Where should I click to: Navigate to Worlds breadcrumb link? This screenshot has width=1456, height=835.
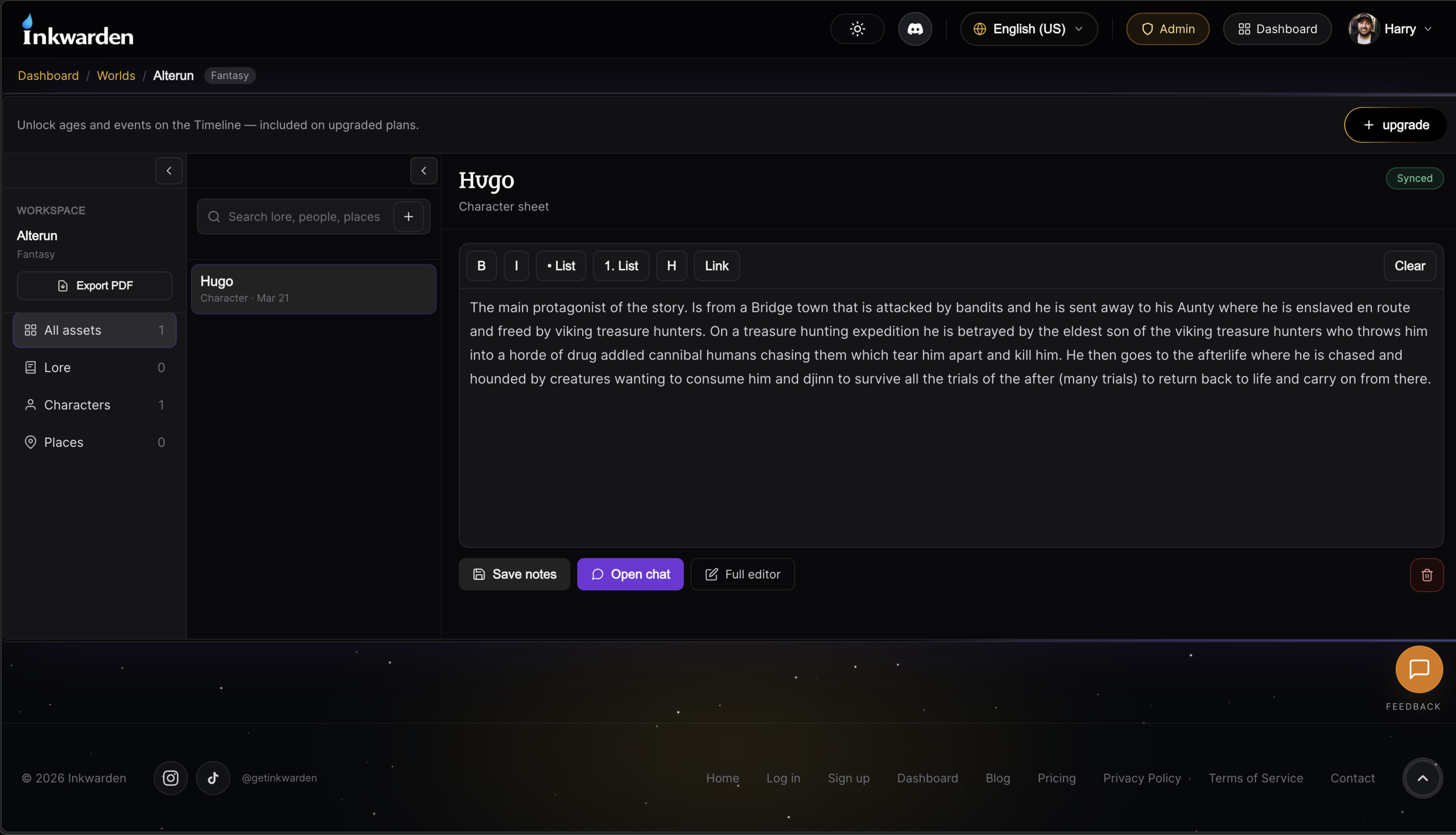(116, 76)
